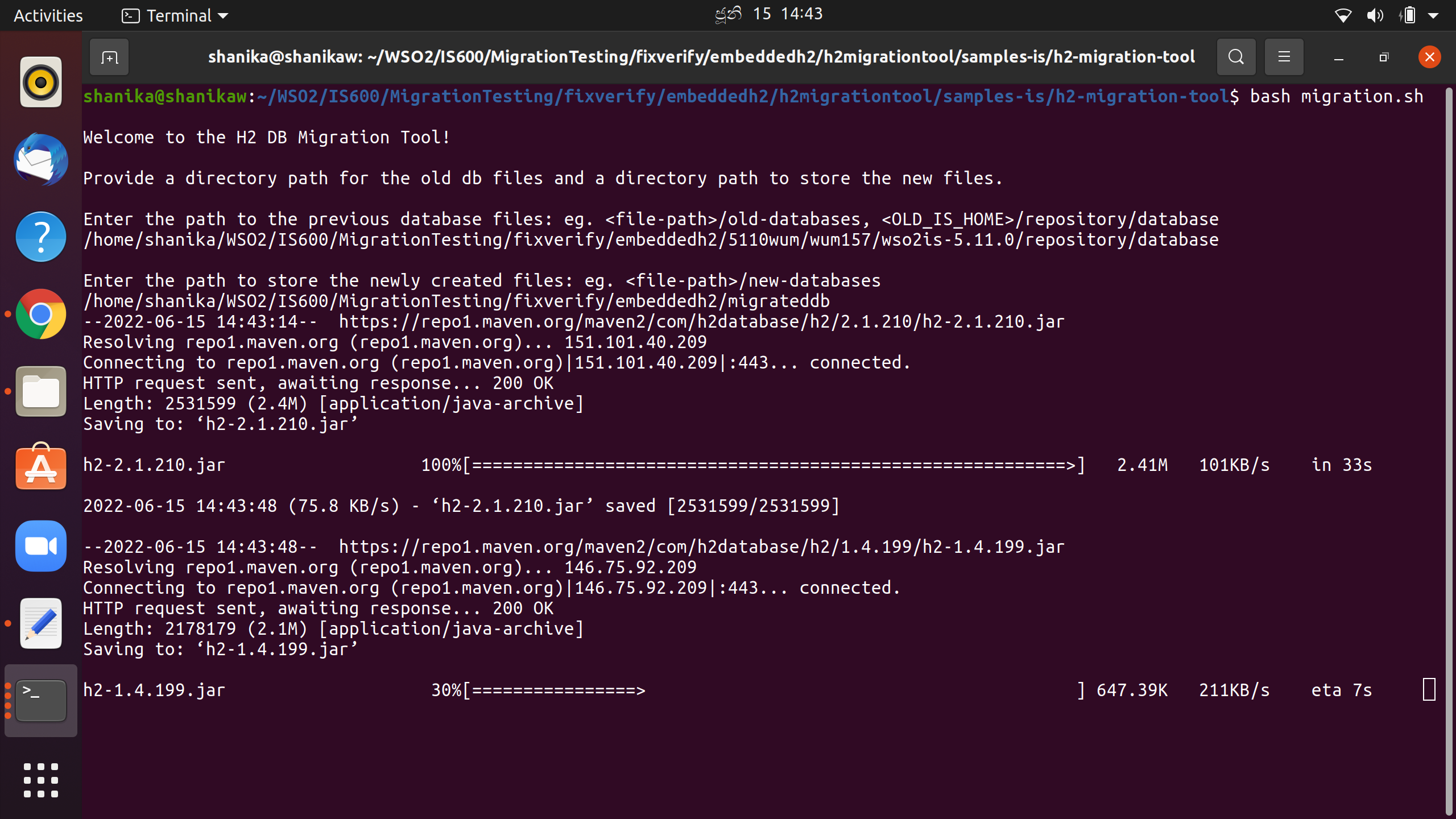Open a new terminal tab

109,56
